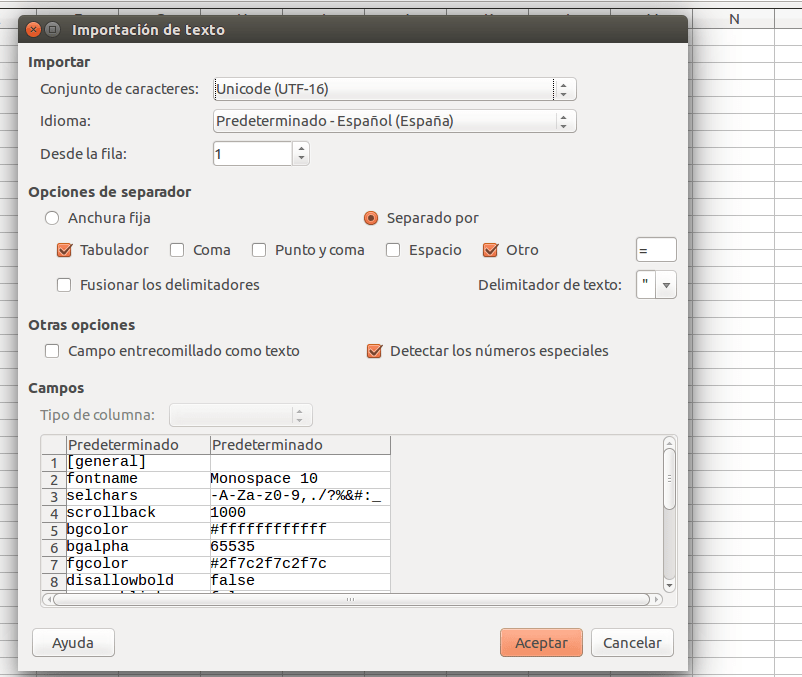Uncheck the Tabulador separator checkbox
The image size is (802, 677).
coord(65,250)
